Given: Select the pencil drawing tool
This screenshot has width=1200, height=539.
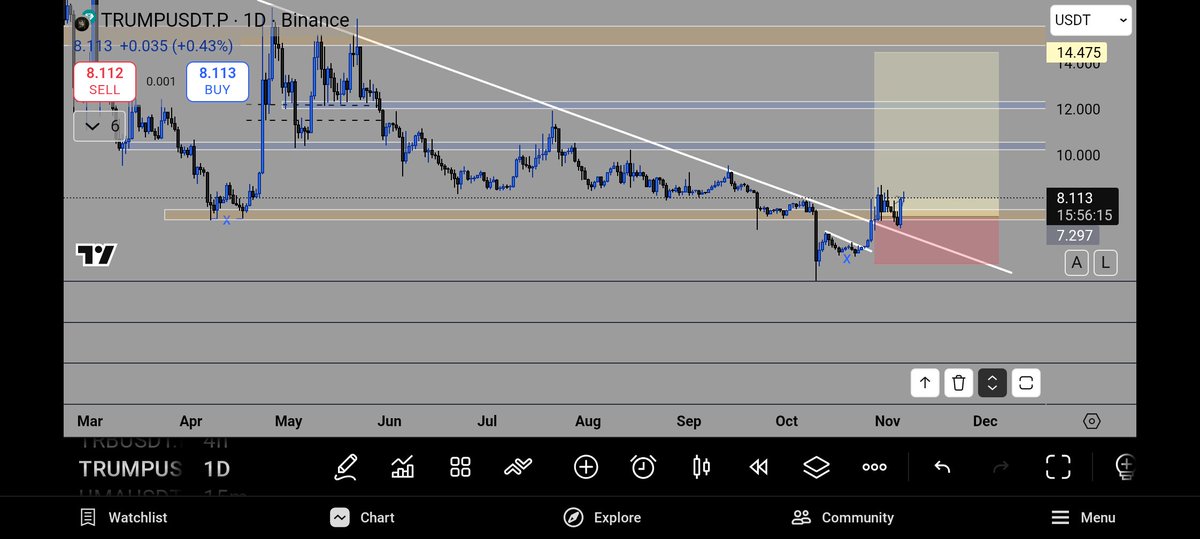Looking at the screenshot, I should (x=346, y=466).
